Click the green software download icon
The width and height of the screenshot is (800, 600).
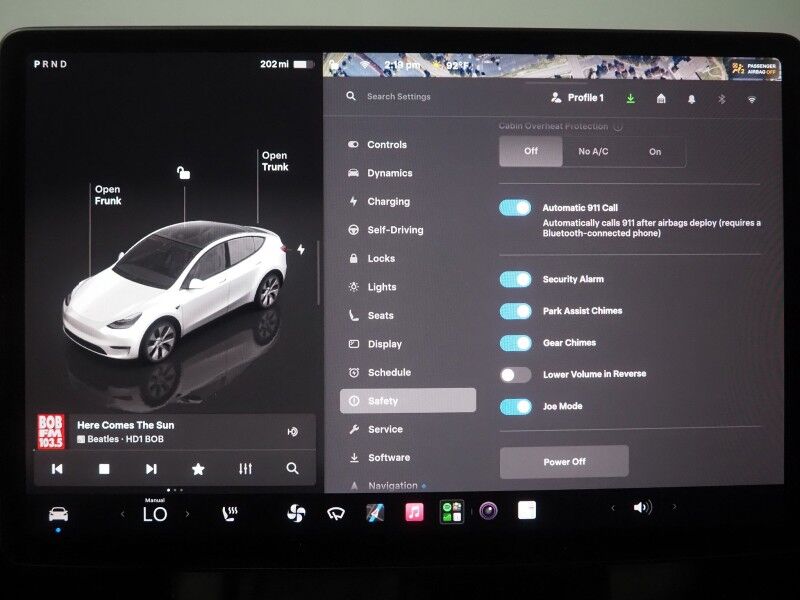coord(631,98)
